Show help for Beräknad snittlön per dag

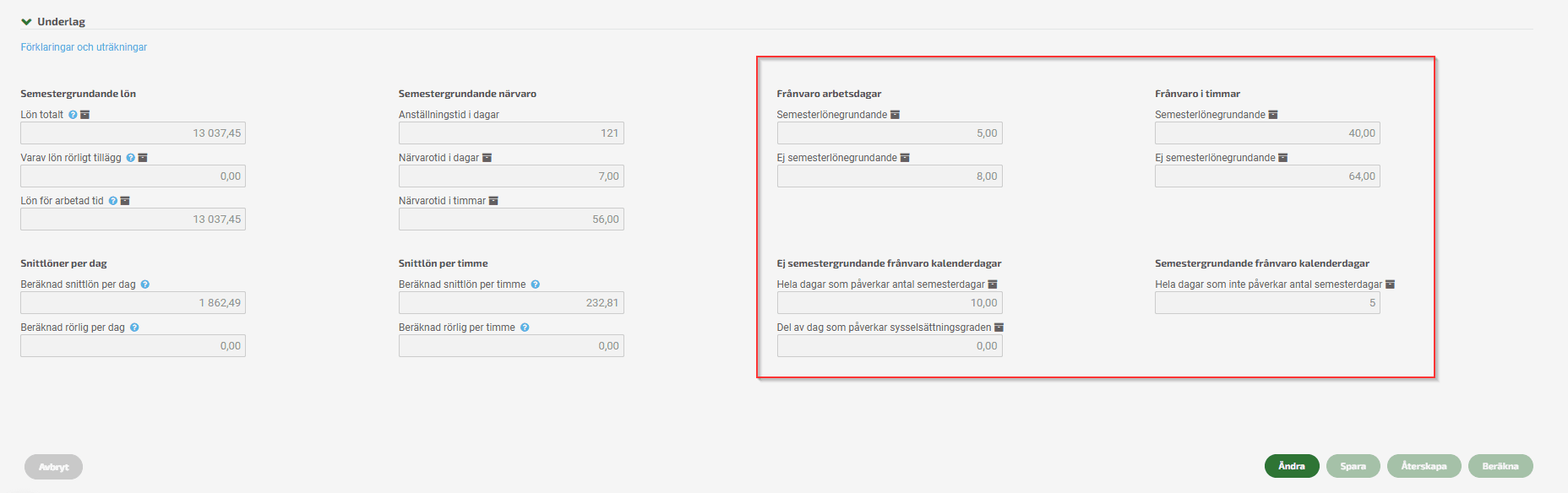click(x=145, y=284)
